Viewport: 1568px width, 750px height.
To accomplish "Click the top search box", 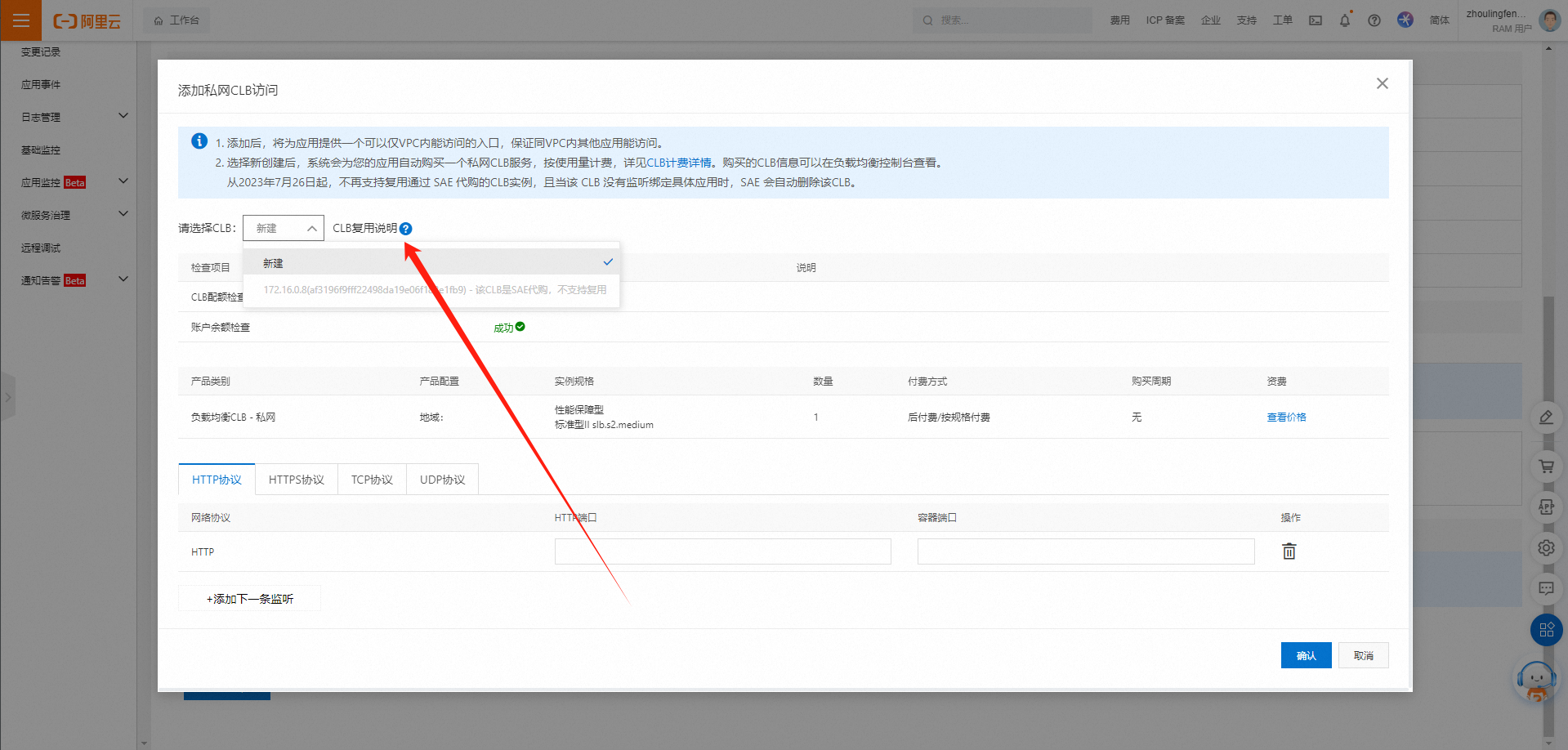I will pyautogui.click(x=1003, y=20).
